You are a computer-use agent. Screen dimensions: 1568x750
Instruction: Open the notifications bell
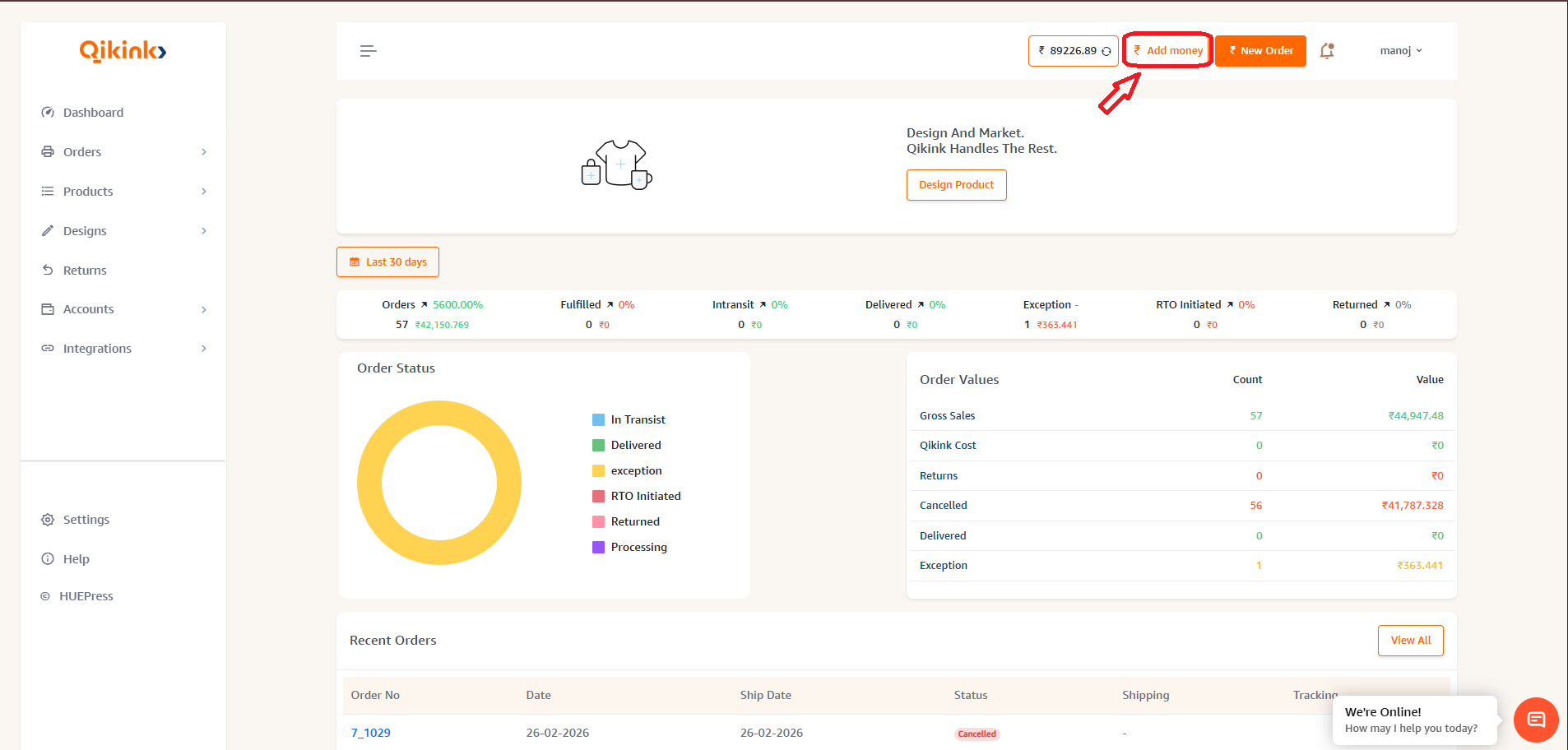(x=1326, y=51)
